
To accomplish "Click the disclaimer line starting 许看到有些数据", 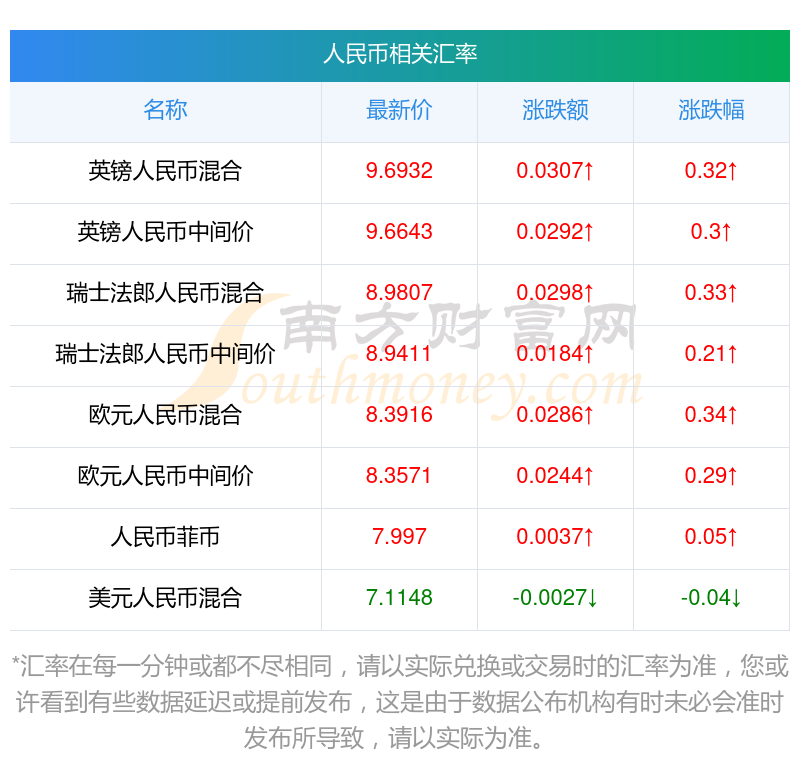I will (x=400, y=702).
